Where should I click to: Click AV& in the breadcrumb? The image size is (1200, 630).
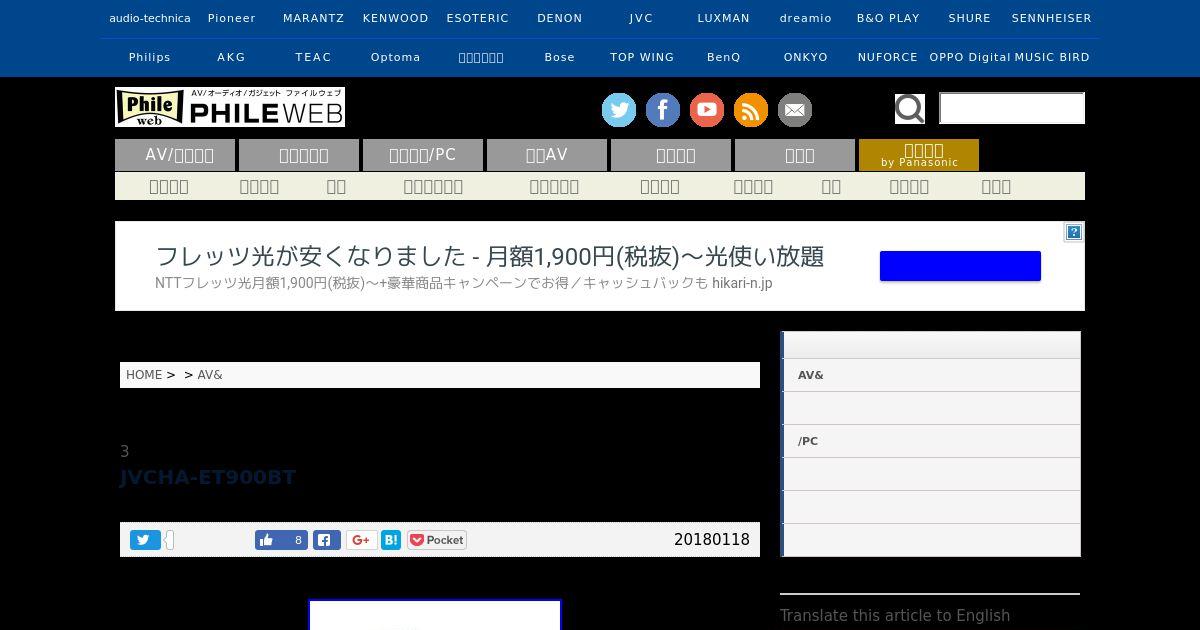pyautogui.click(x=210, y=375)
